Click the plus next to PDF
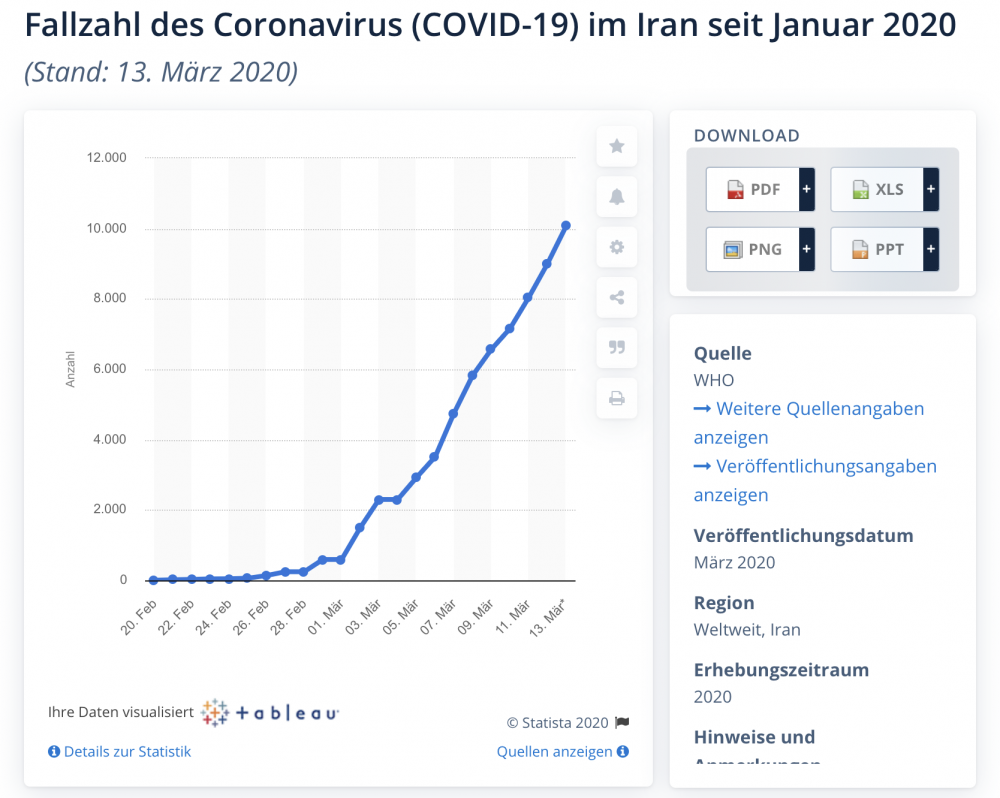Viewport: 1000px width, 798px height. pyautogui.click(x=807, y=189)
